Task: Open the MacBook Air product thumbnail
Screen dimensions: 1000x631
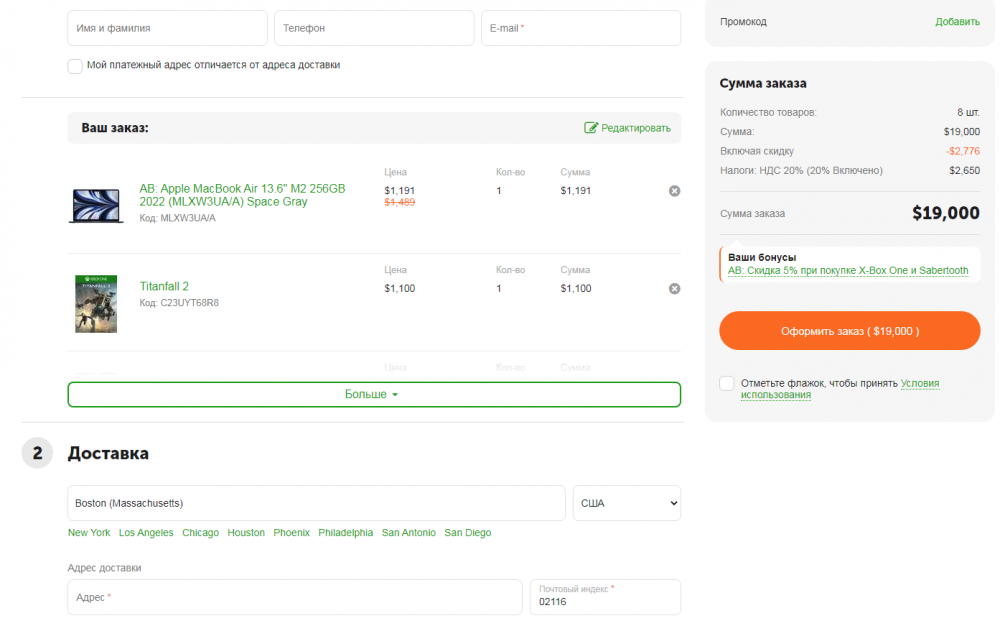Action: coord(96,205)
